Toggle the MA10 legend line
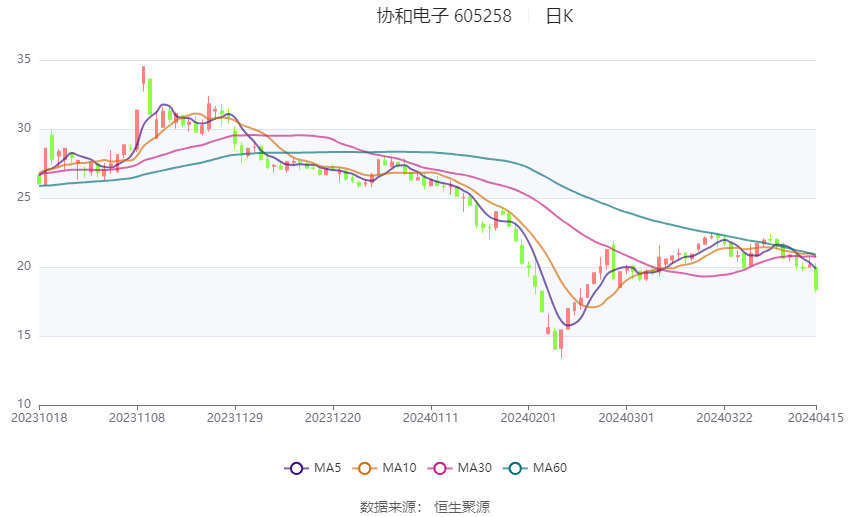 point(384,468)
